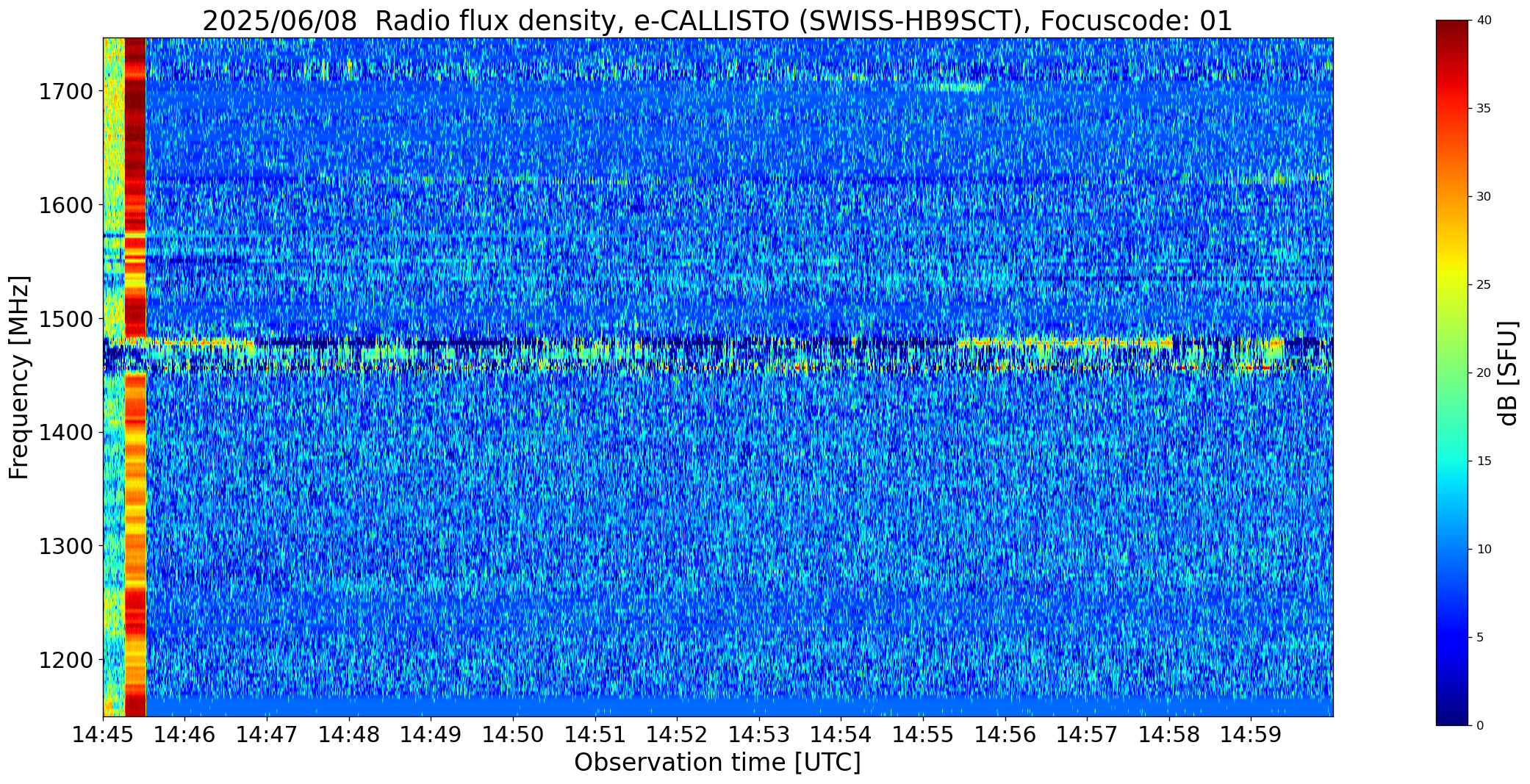Click the red vertical burst near 14:45
1530x784 pixels.
pyautogui.click(x=135, y=377)
